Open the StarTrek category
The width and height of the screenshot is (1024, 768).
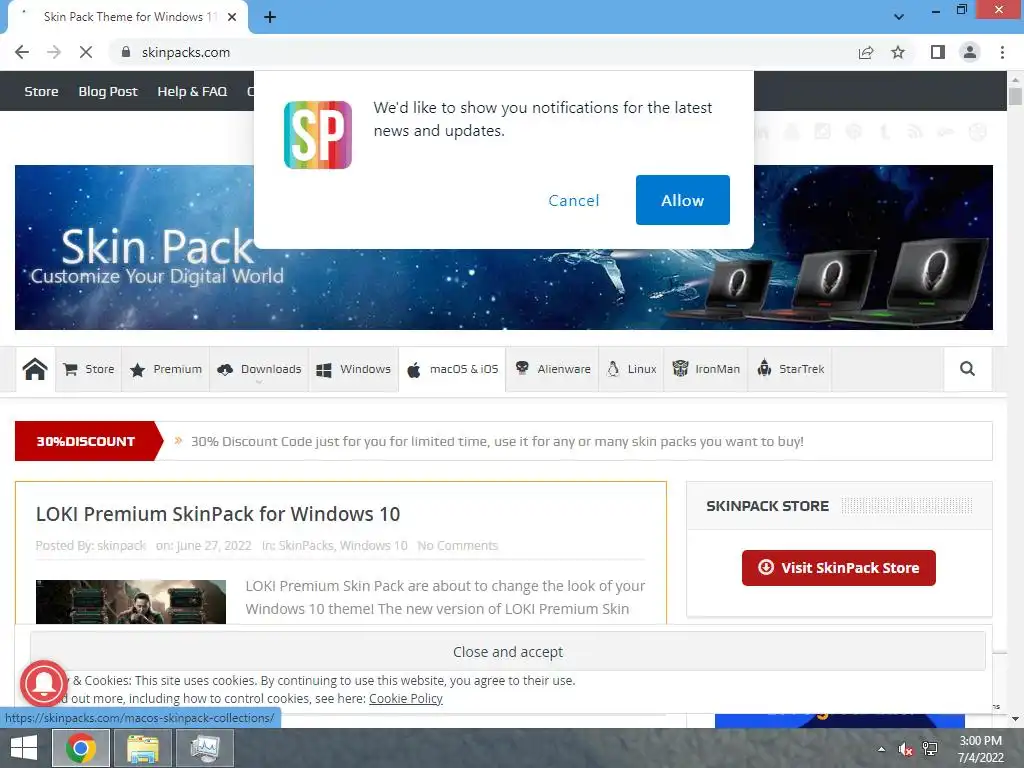[x=790, y=369]
